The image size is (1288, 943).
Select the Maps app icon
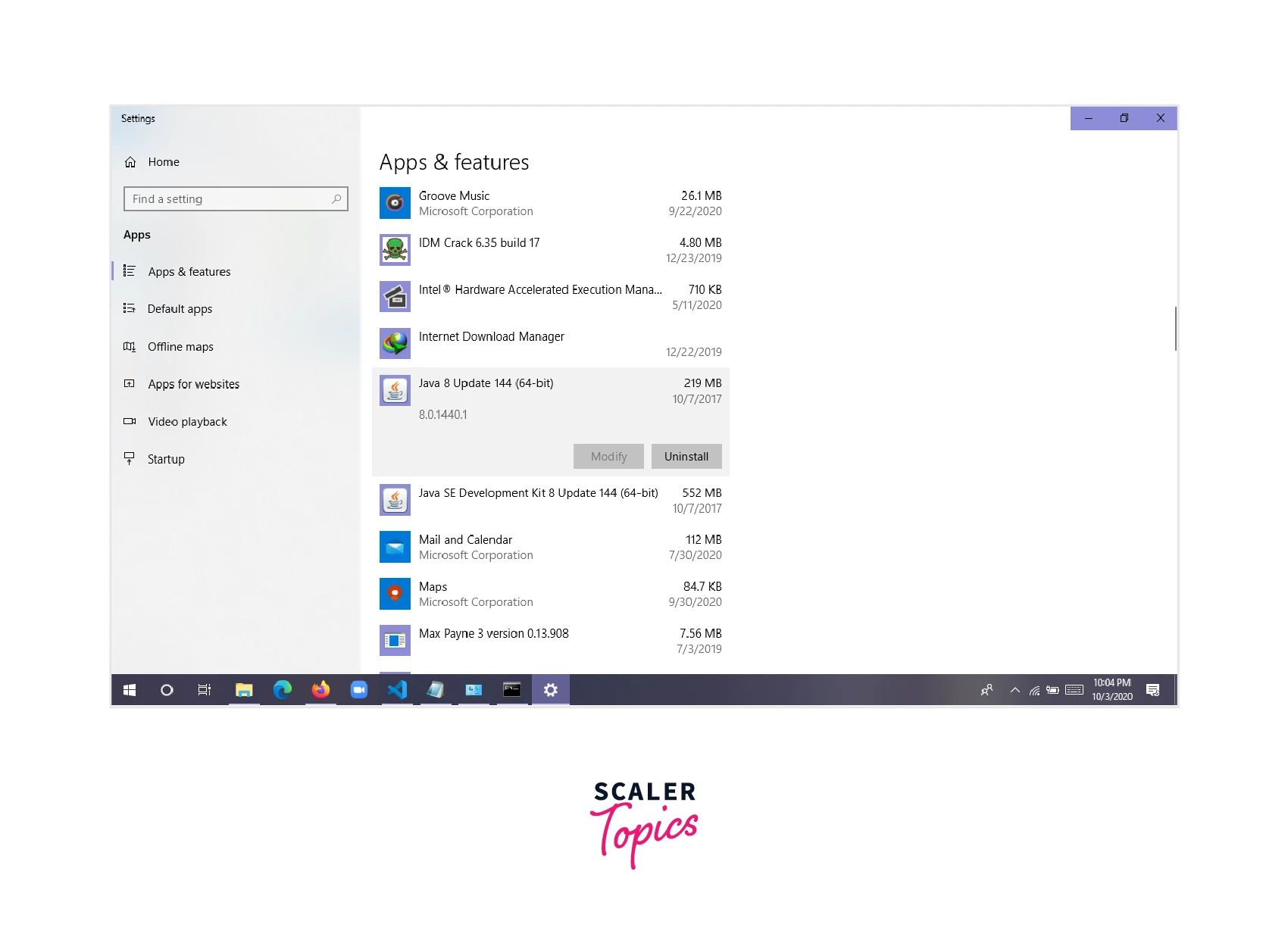pyautogui.click(x=395, y=594)
